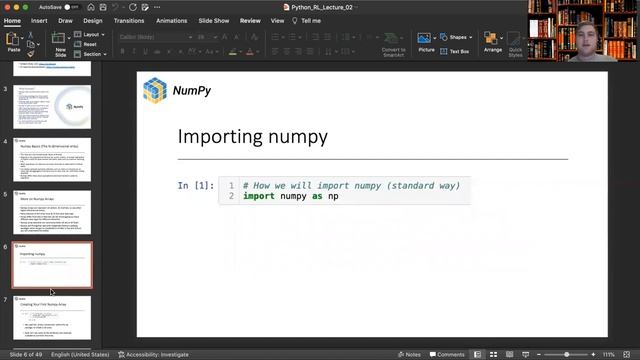Open the Review ribbon tab

tap(250, 21)
